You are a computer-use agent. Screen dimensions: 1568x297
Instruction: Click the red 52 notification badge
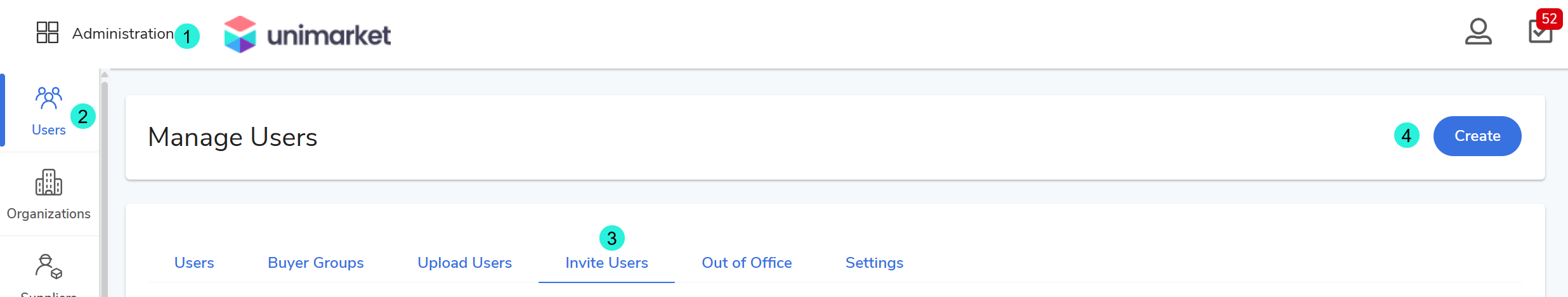click(1549, 18)
